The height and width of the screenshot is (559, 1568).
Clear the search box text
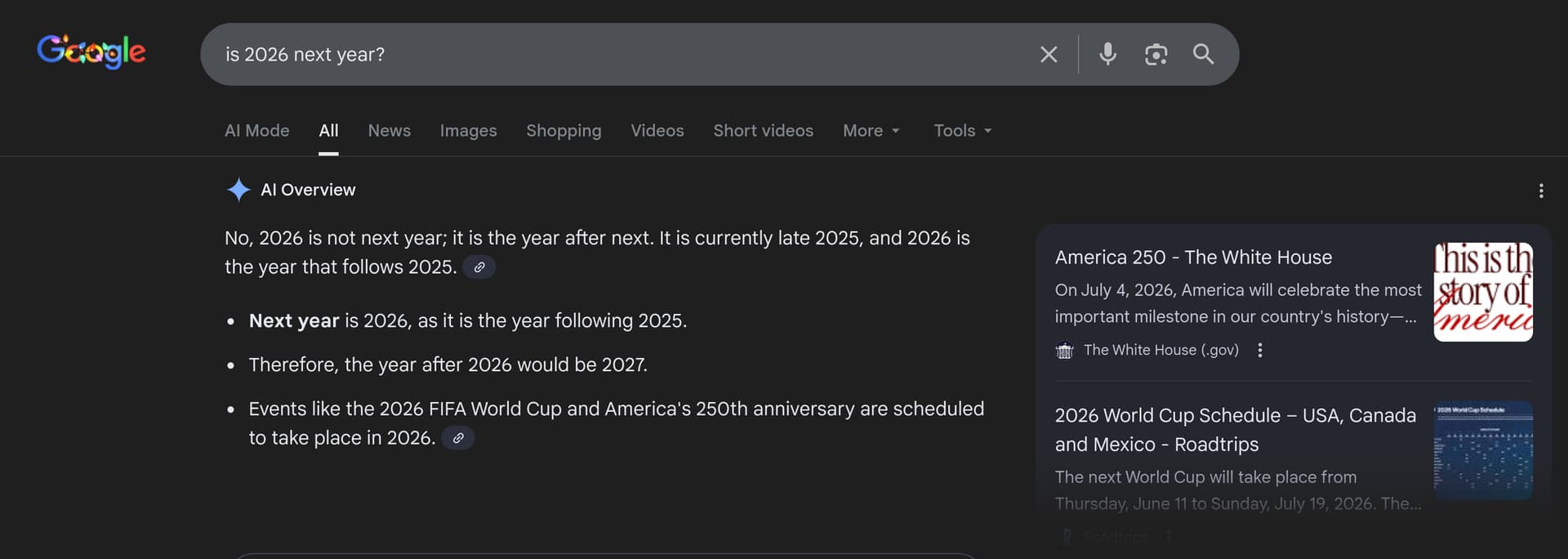click(1049, 55)
